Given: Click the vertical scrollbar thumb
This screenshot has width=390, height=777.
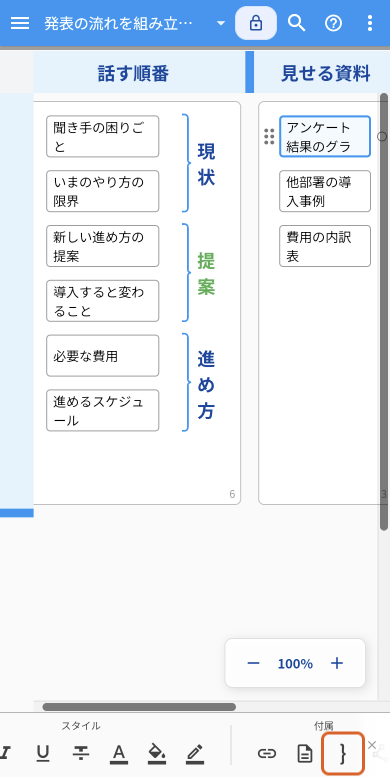Looking at the screenshot, I should click(384, 311).
